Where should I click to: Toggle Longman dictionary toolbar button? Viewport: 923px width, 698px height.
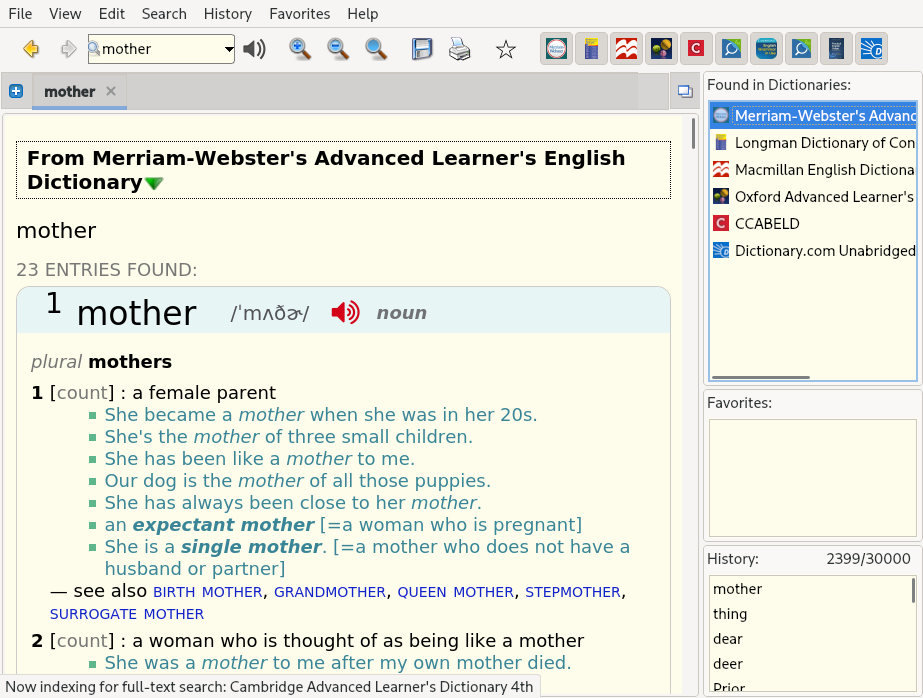591,49
